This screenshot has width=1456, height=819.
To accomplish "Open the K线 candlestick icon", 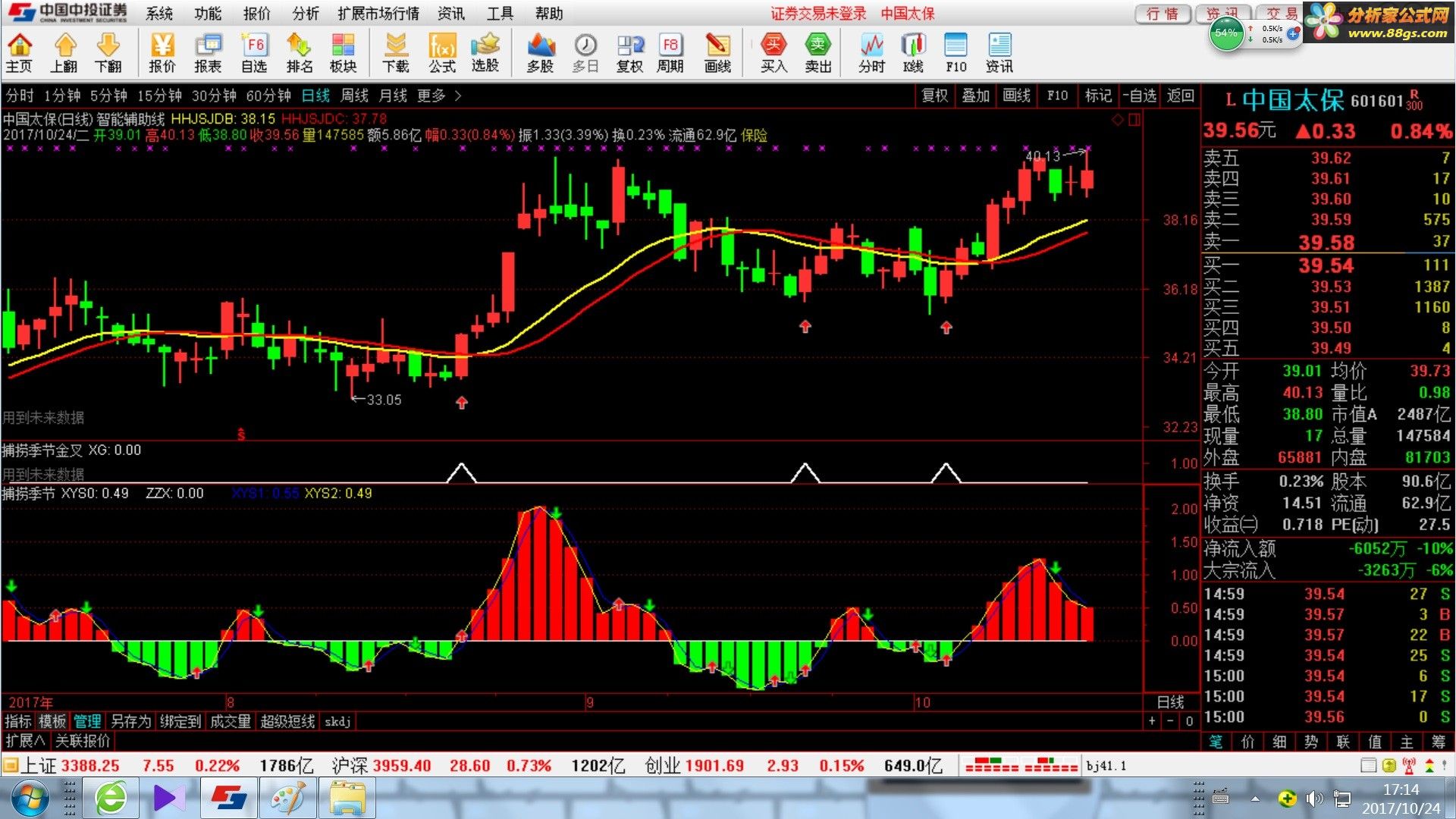I will tap(914, 53).
